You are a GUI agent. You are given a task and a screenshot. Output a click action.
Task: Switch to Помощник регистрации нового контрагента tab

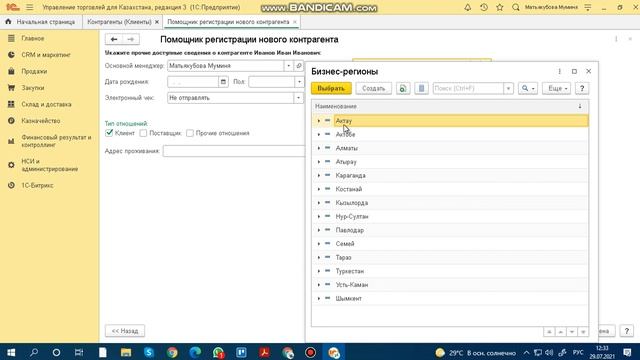click(228, 22)
